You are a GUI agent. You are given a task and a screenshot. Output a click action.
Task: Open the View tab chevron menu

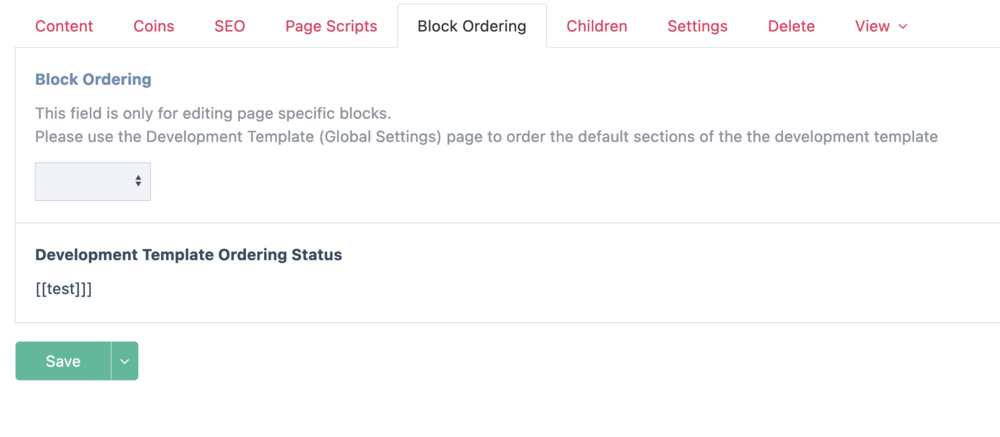coord(903,27)
